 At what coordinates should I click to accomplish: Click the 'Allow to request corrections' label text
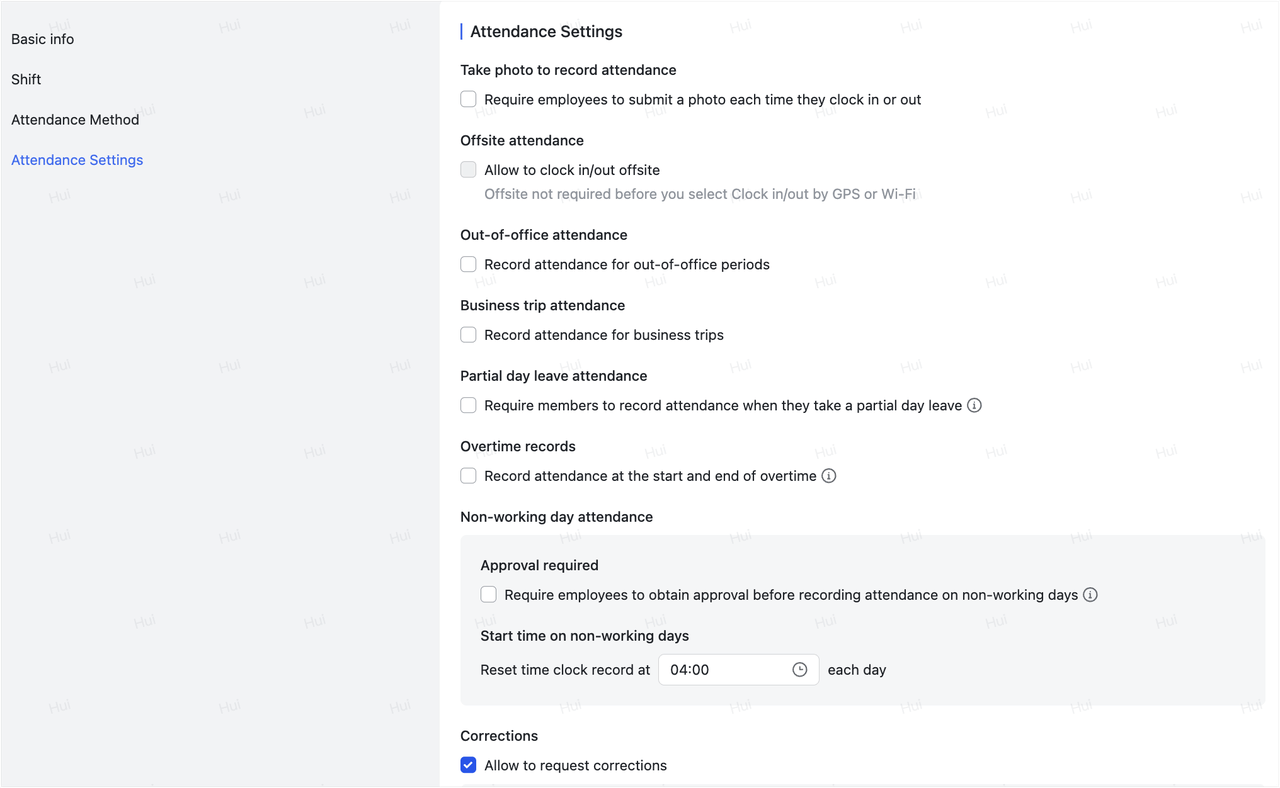[x=575, y=764]
